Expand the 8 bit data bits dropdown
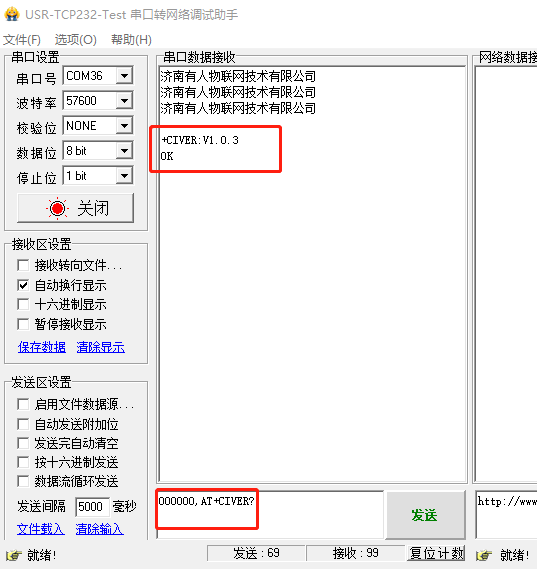Screen dimensions: 537x569 [124, 151]
